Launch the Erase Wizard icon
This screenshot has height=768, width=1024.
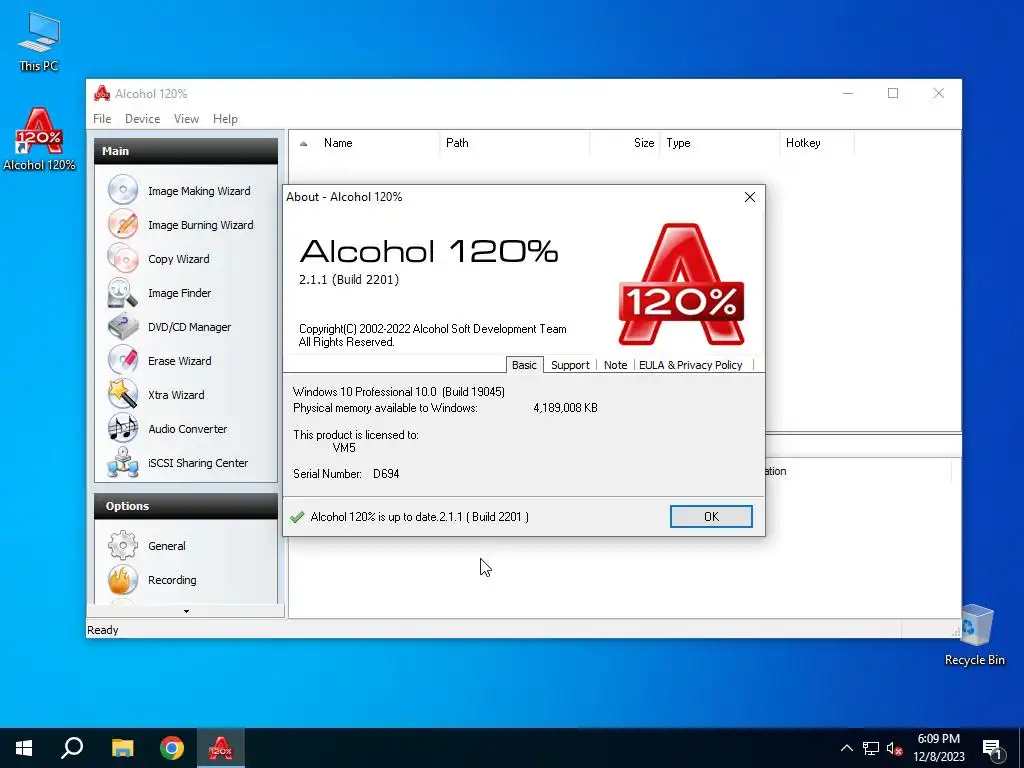point(123,360)
